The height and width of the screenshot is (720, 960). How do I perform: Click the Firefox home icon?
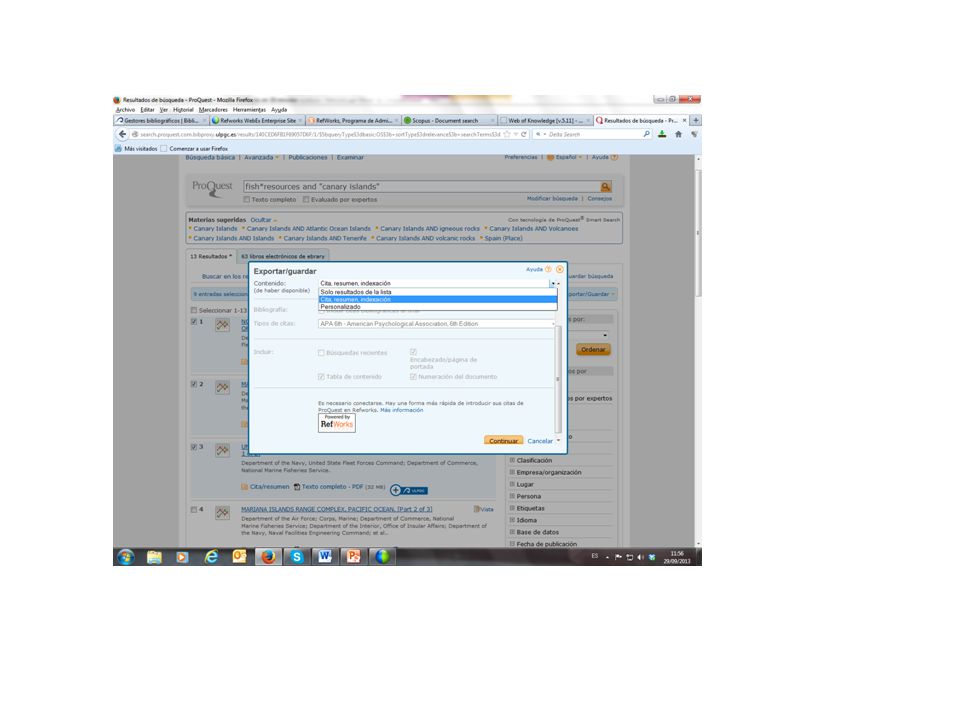[678, 134]
